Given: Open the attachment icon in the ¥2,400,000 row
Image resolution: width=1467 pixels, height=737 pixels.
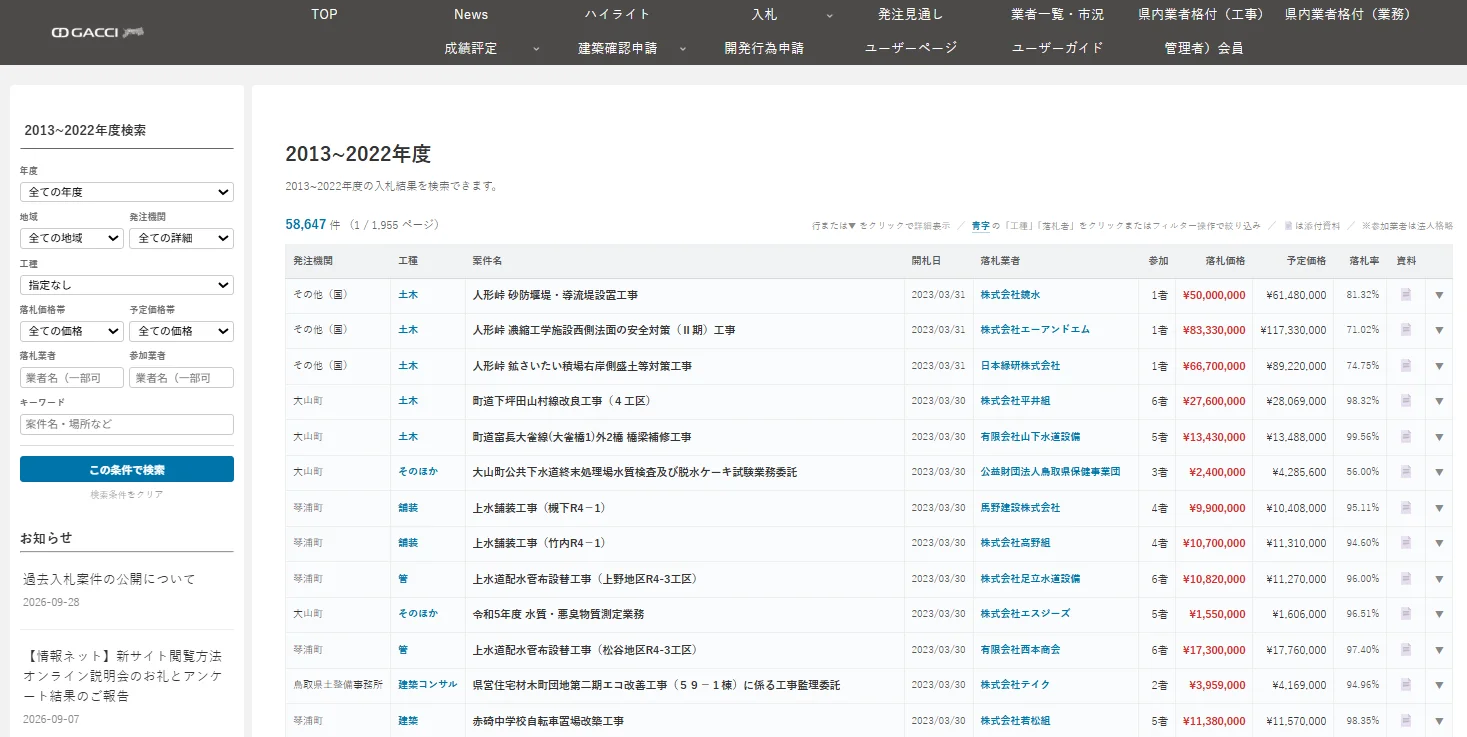Looking at the screenshot, I should [1406, 472].
